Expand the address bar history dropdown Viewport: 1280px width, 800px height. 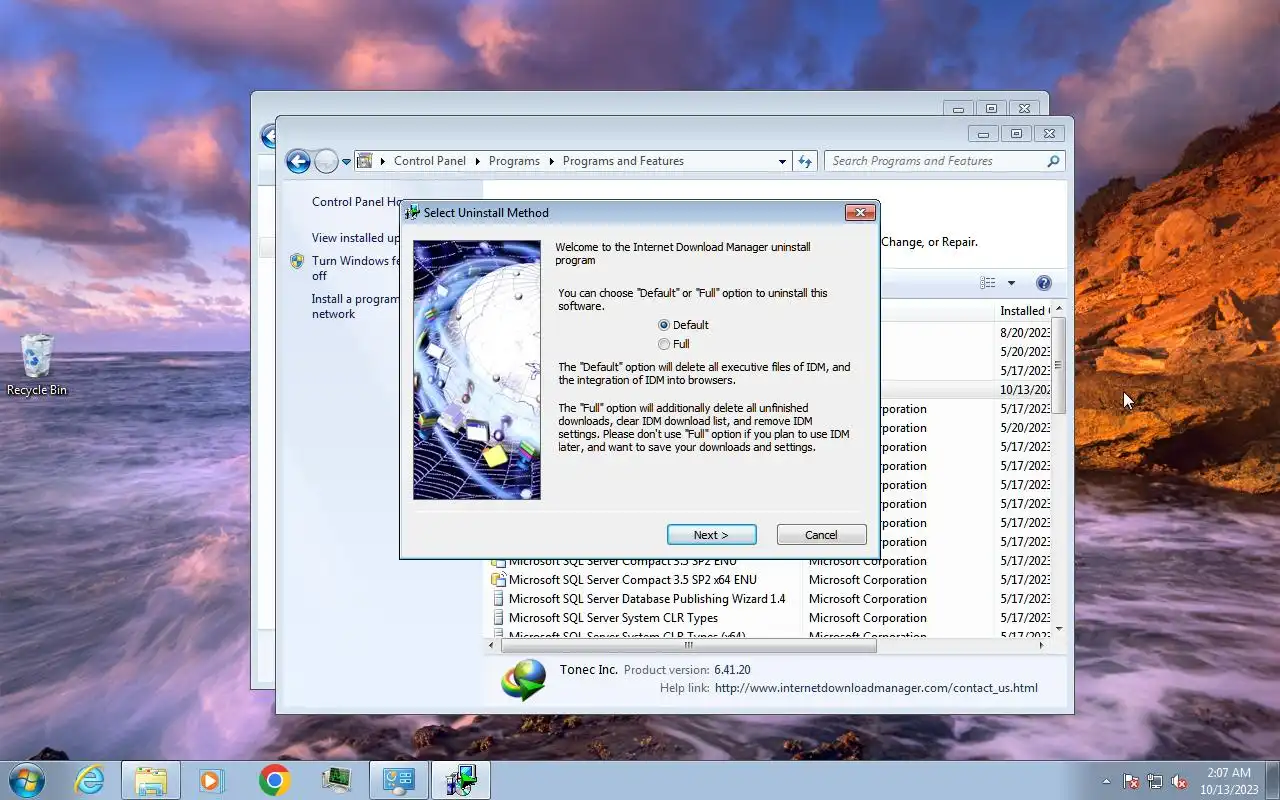pyautogui.click(x=782, y=161)
